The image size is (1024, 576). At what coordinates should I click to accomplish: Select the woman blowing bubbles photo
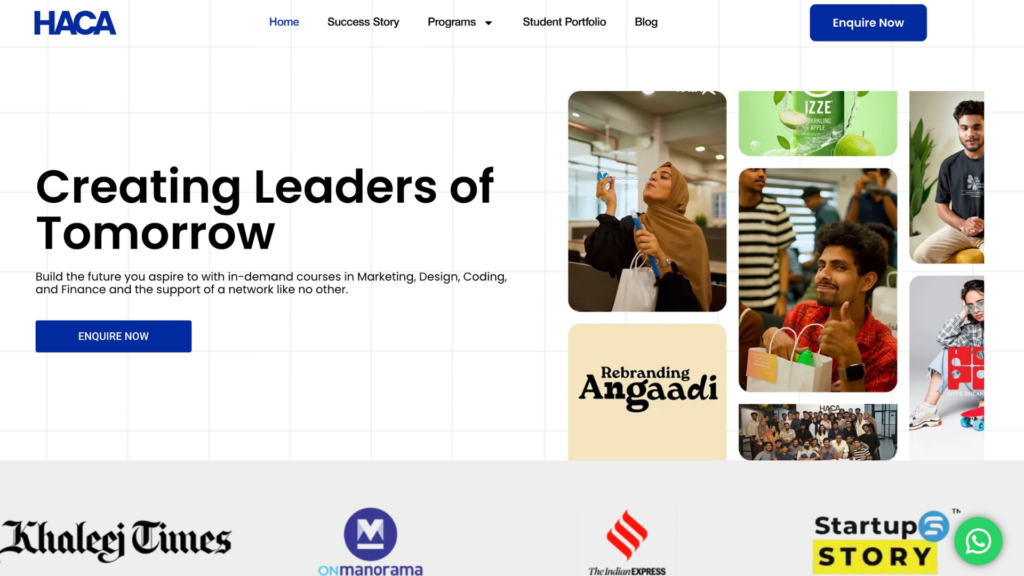[647, 201]
